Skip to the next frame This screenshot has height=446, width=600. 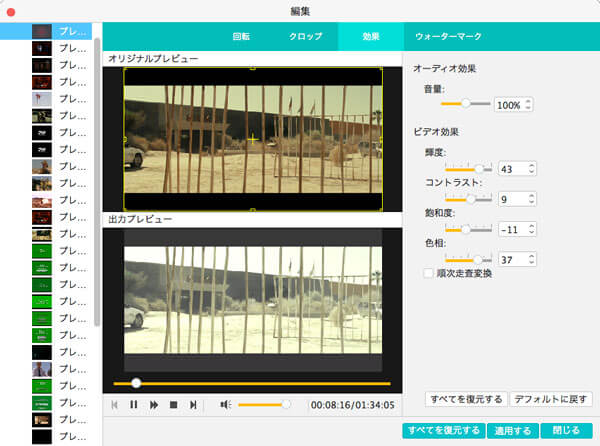click(193, 405)
